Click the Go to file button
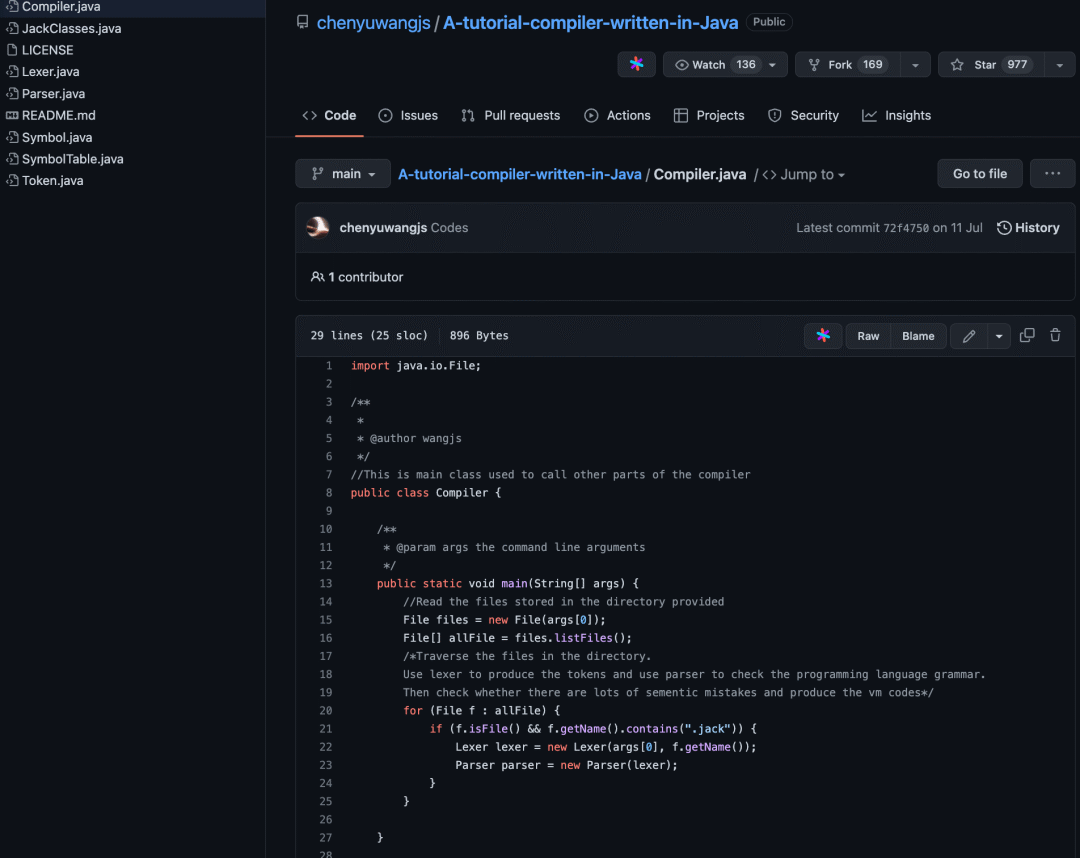Viewport: 1080px width, 858px height. pyautogui.click(x=979, y=174)
